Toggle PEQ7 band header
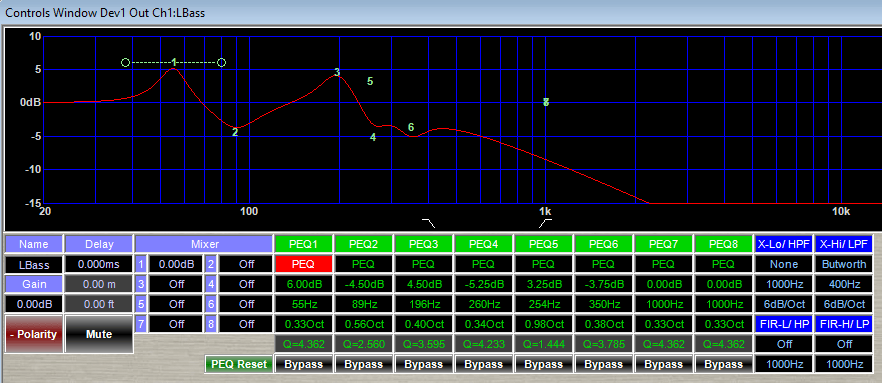 664,244
